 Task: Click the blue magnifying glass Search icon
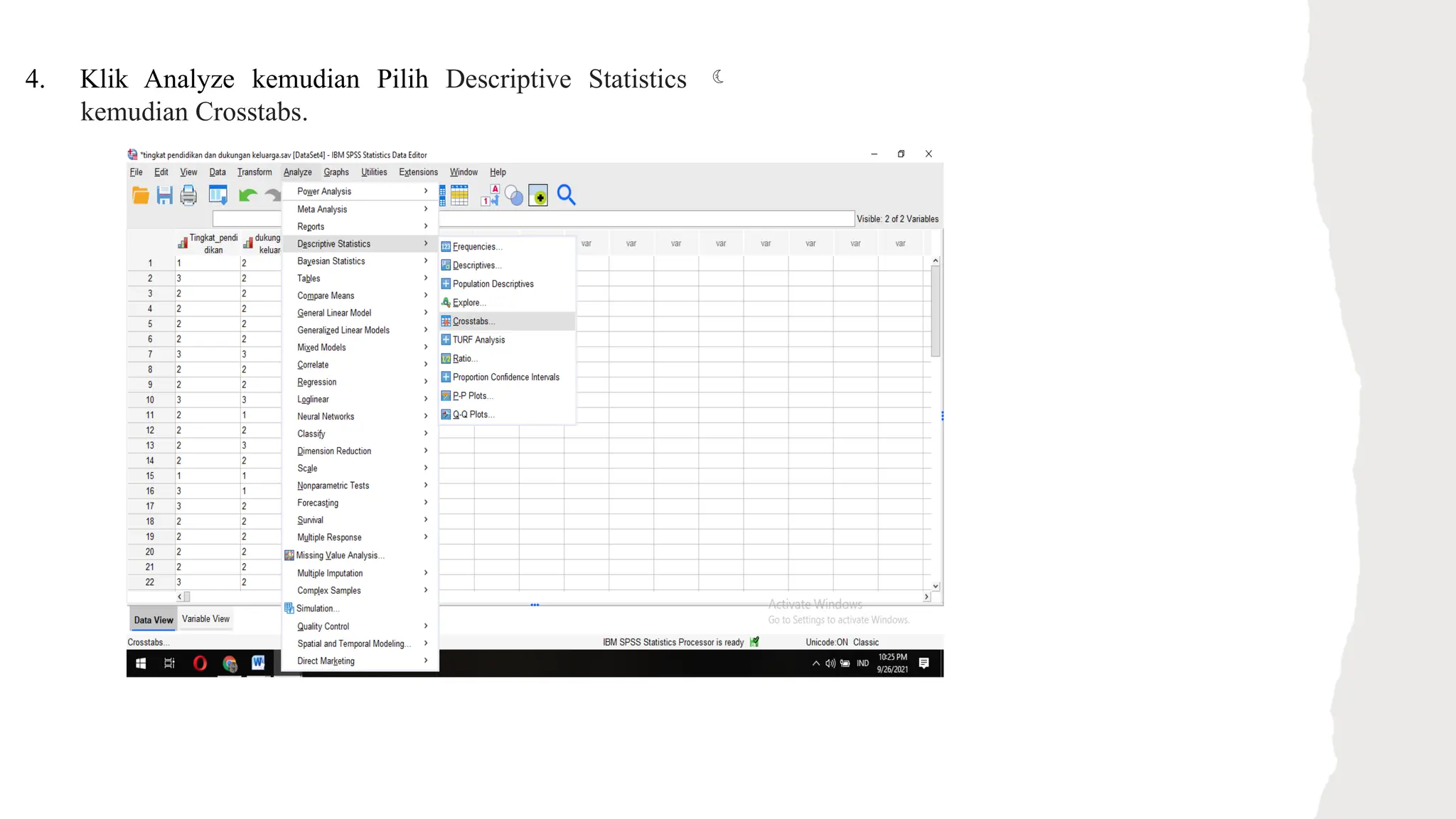click(566, 195)
